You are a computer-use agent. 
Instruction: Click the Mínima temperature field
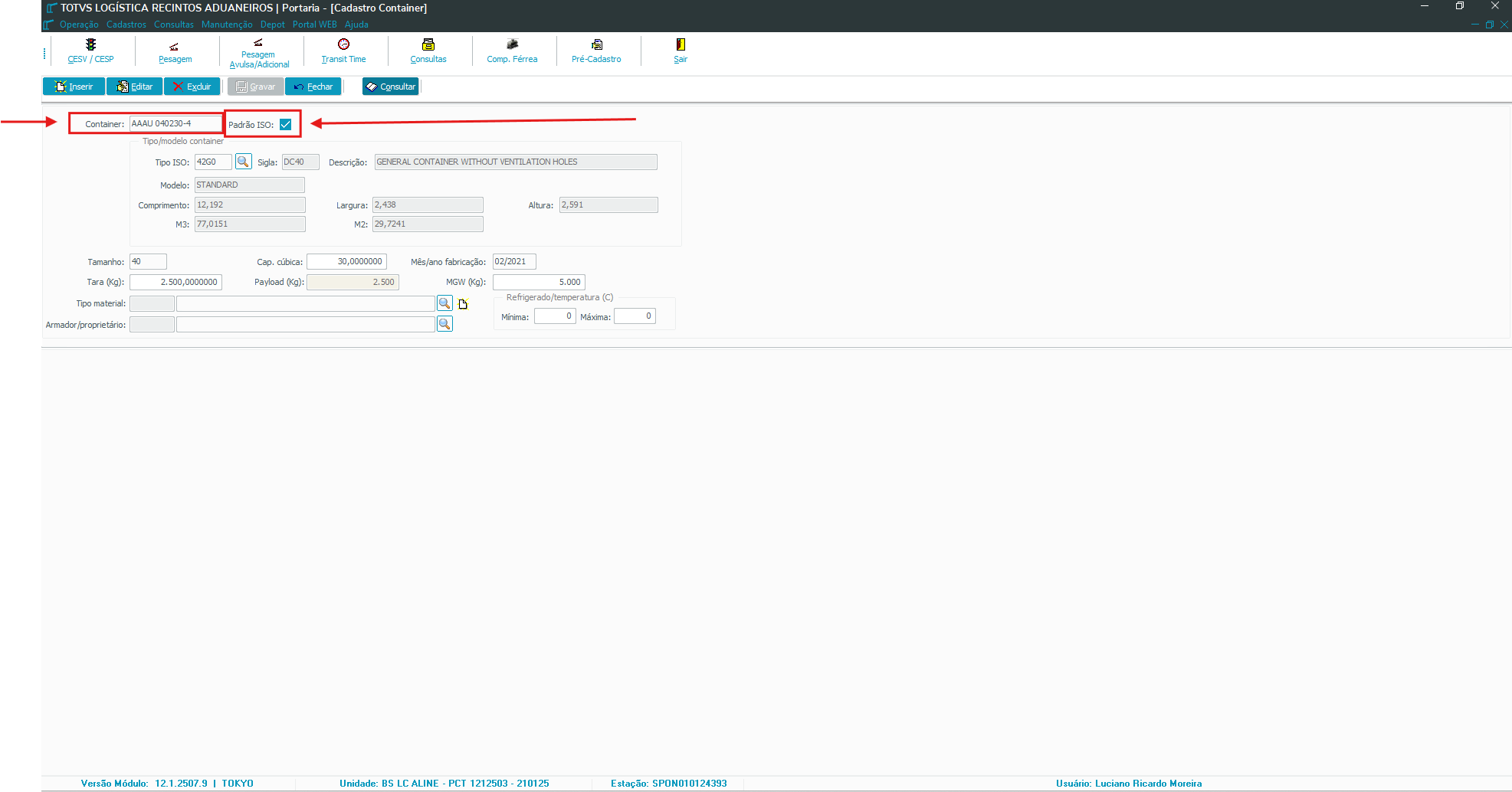pyautogui.click(x=555, y=316)
